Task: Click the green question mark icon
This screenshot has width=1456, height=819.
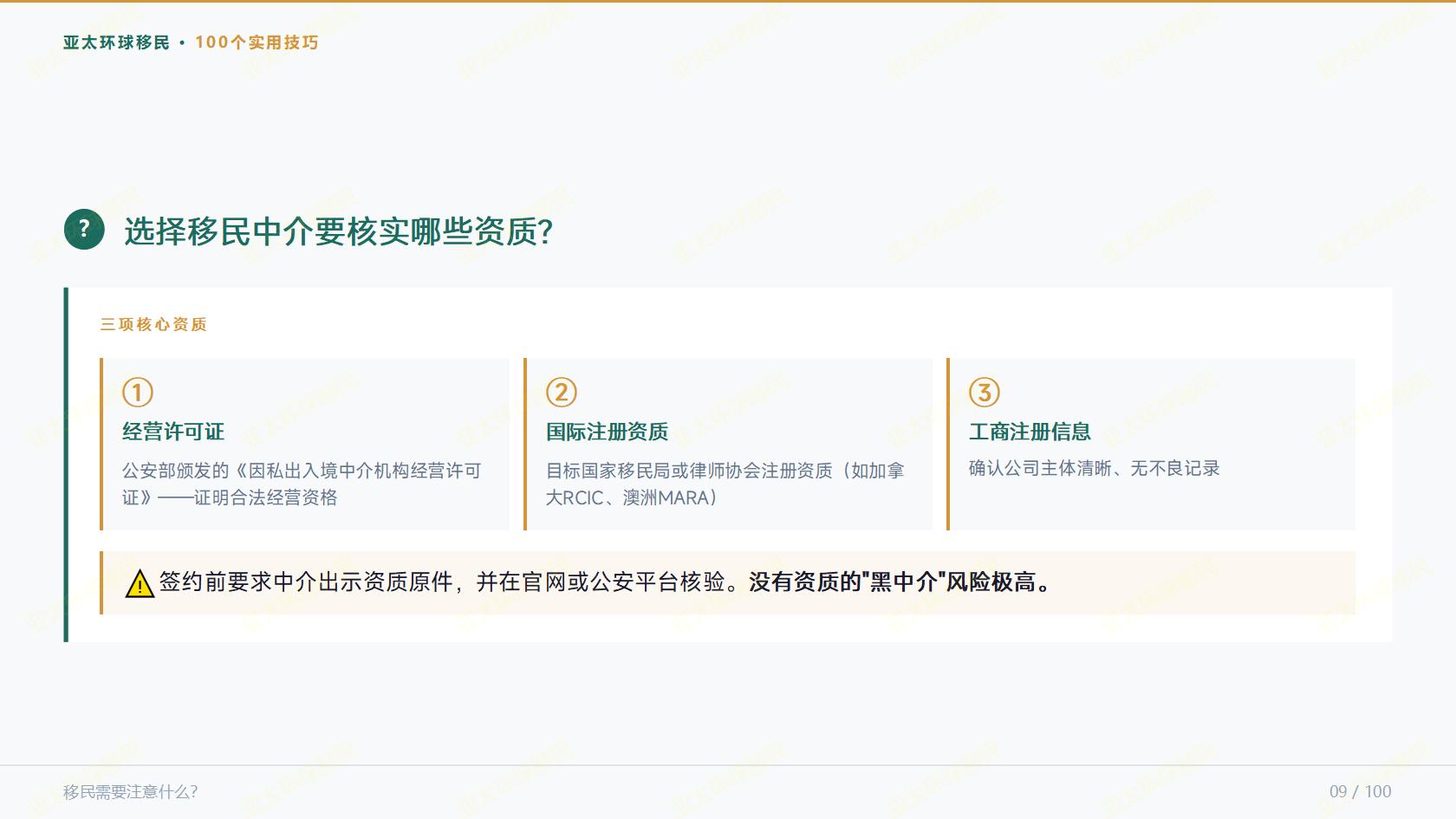Action: point(84,230)
